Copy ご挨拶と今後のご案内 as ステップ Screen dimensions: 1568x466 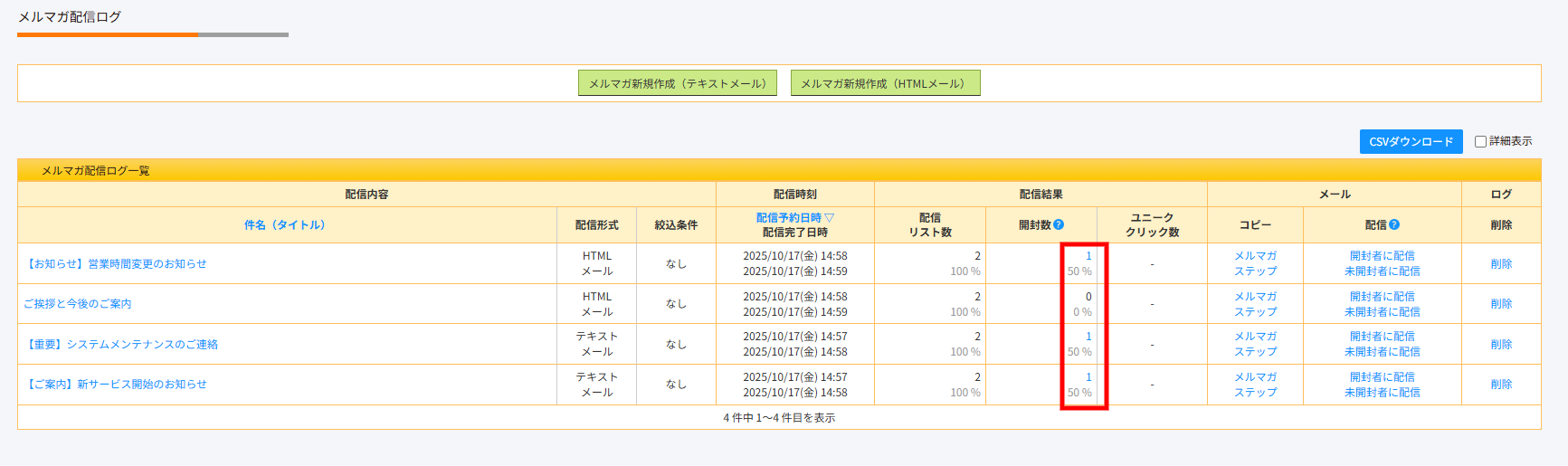point(1255,311)
